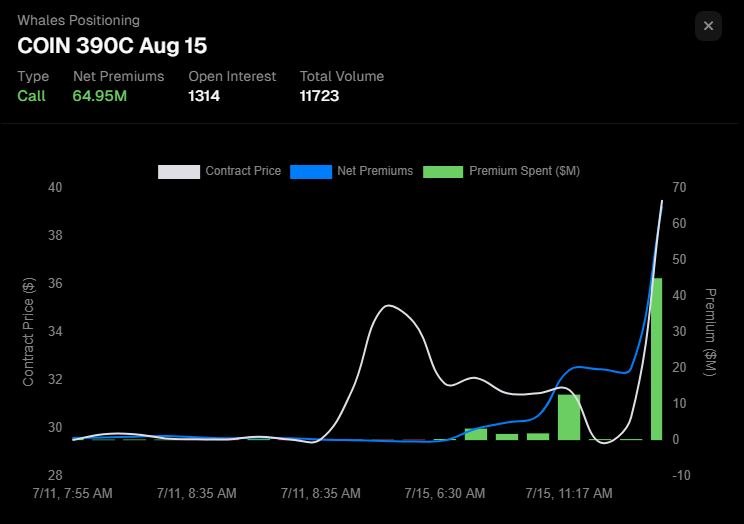Click the 50 tick on right axis
This screenshot has width=744, height=524.
(x=679, y=260)
